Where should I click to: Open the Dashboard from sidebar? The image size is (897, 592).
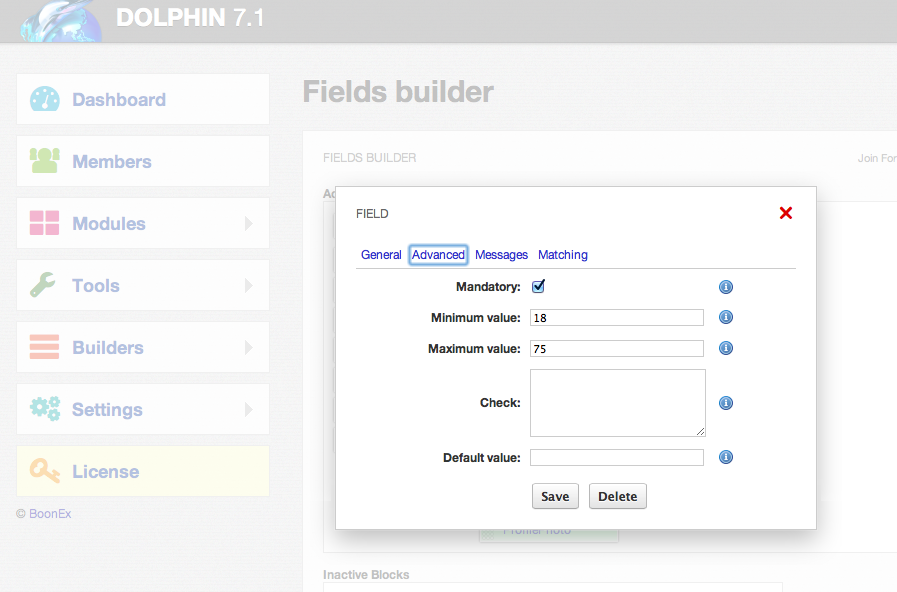[119, 100]
